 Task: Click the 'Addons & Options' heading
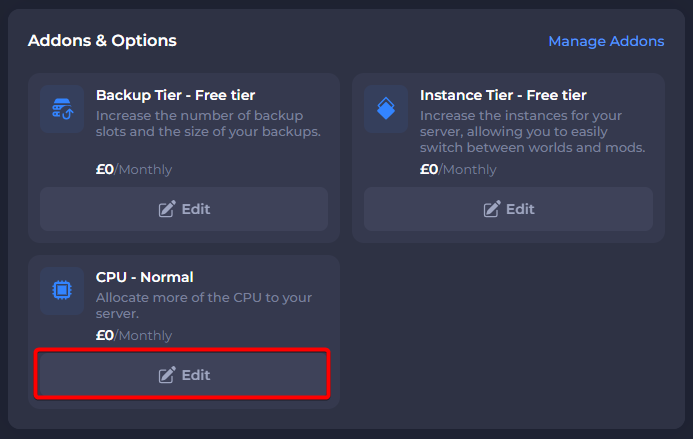tap(102, 41)
